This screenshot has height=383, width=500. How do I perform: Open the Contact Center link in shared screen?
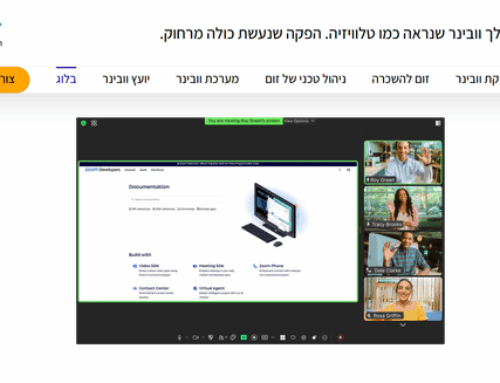coord(154,288)
